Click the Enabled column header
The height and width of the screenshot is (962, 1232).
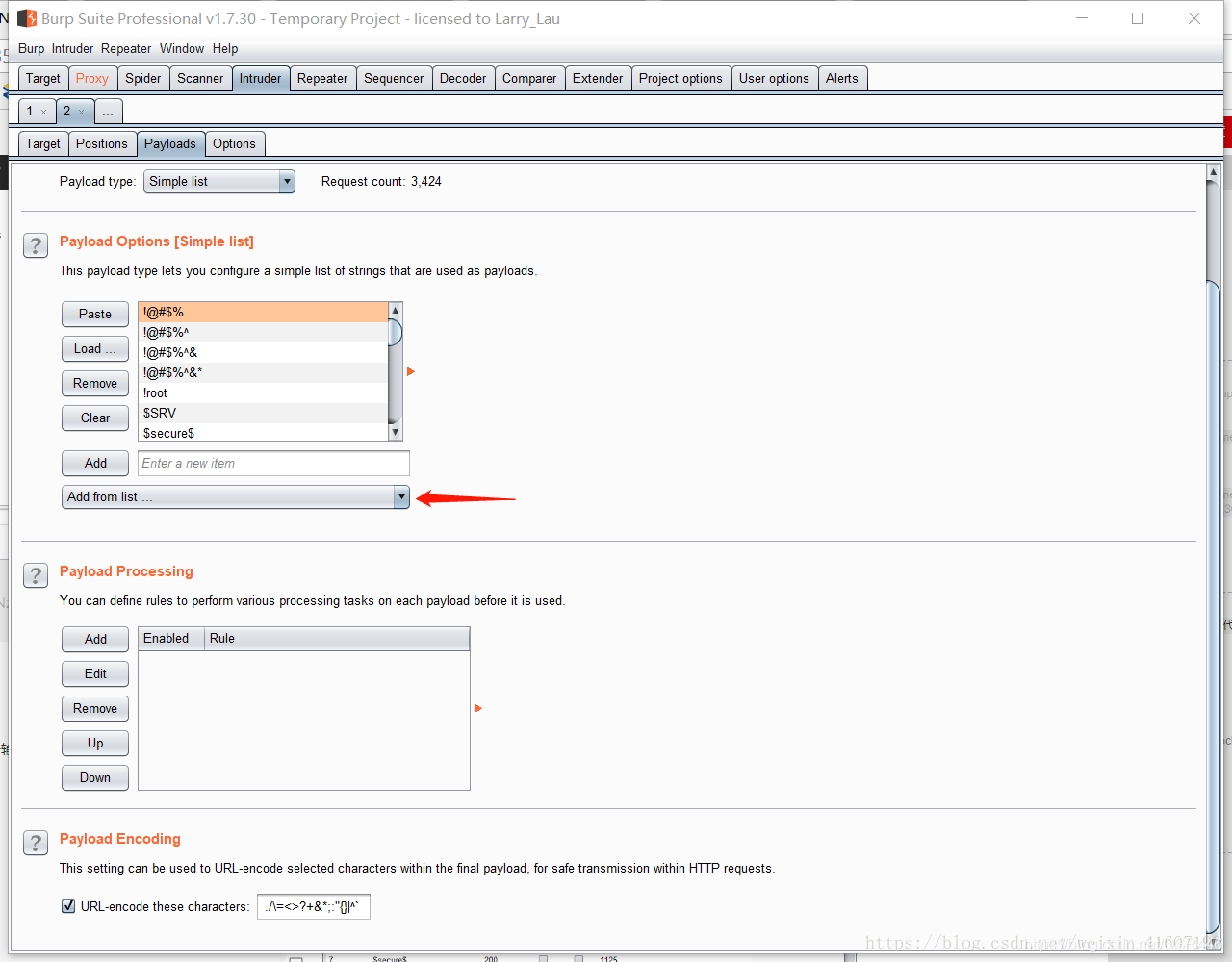point(171,638)
